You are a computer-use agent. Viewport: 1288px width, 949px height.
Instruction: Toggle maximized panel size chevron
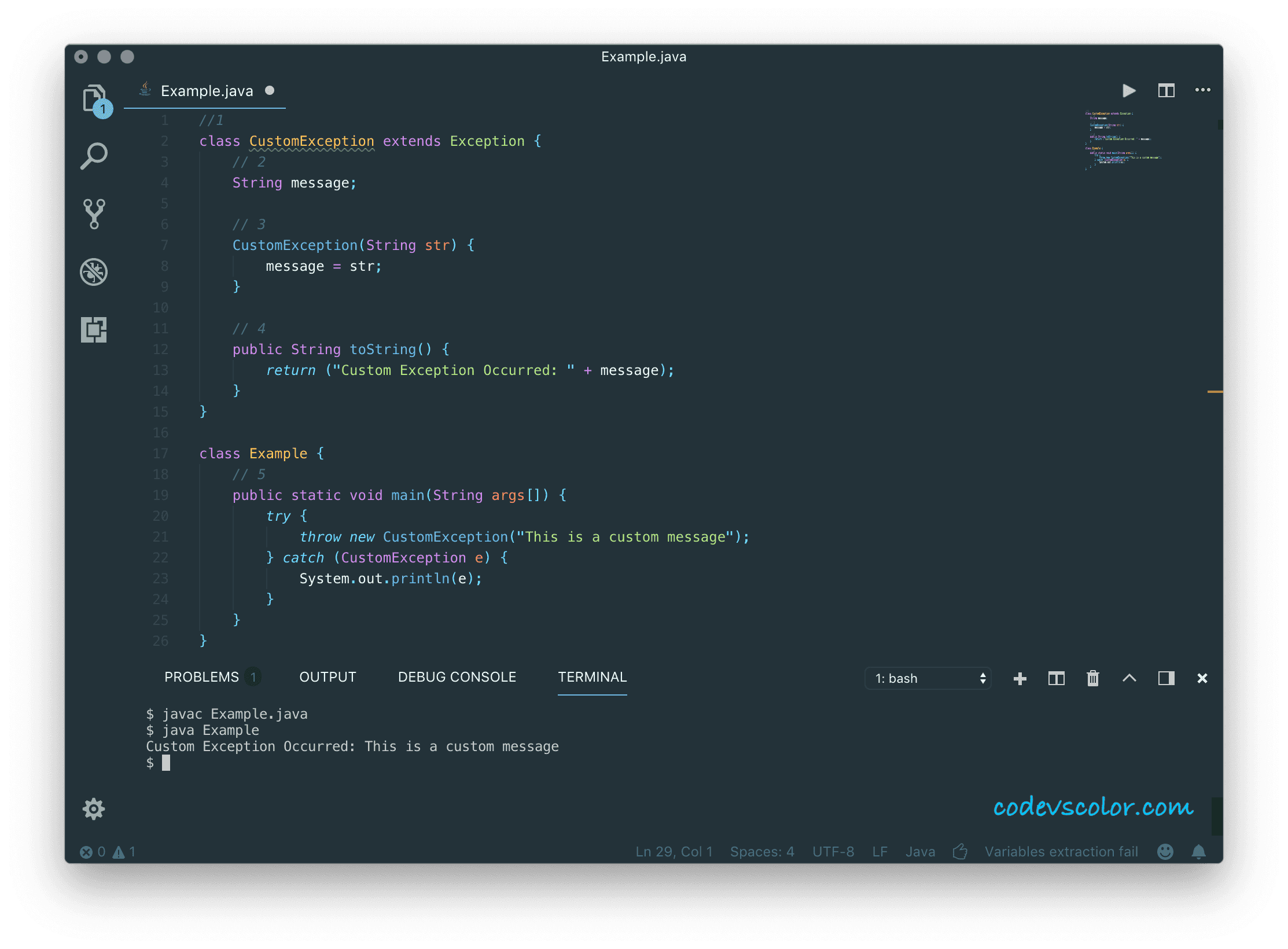[x=1129, y=678]
